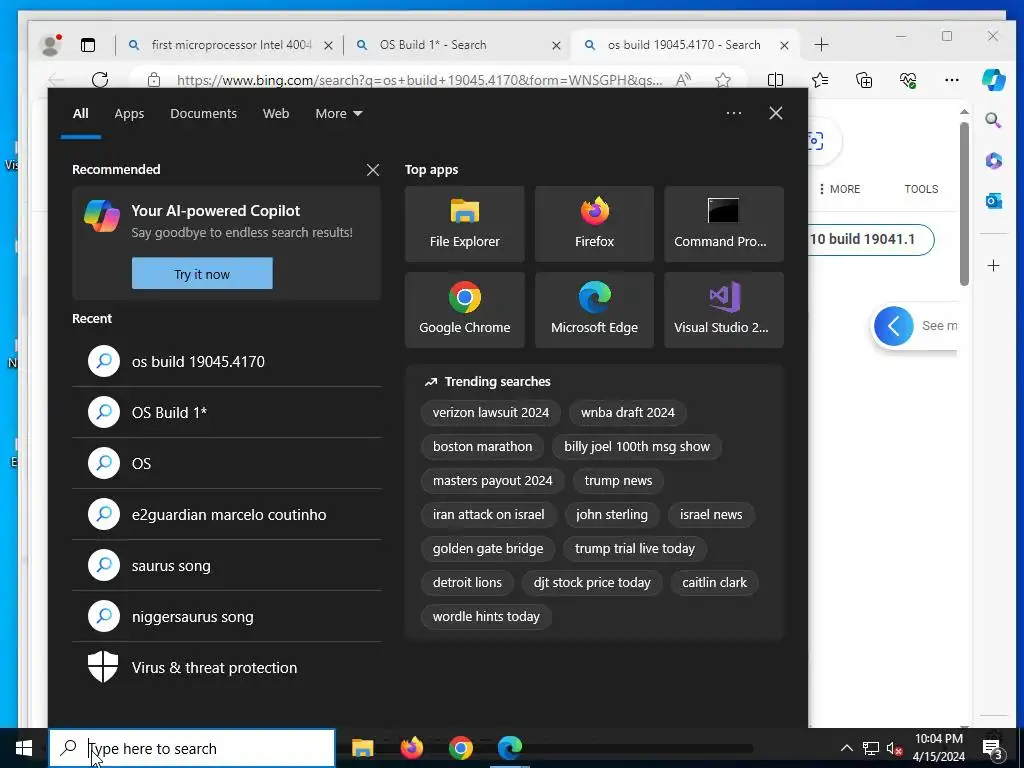Screen dimensions: 1024x768
Task: Click the Edge sidebar search icon
Action: click(993, 120)
